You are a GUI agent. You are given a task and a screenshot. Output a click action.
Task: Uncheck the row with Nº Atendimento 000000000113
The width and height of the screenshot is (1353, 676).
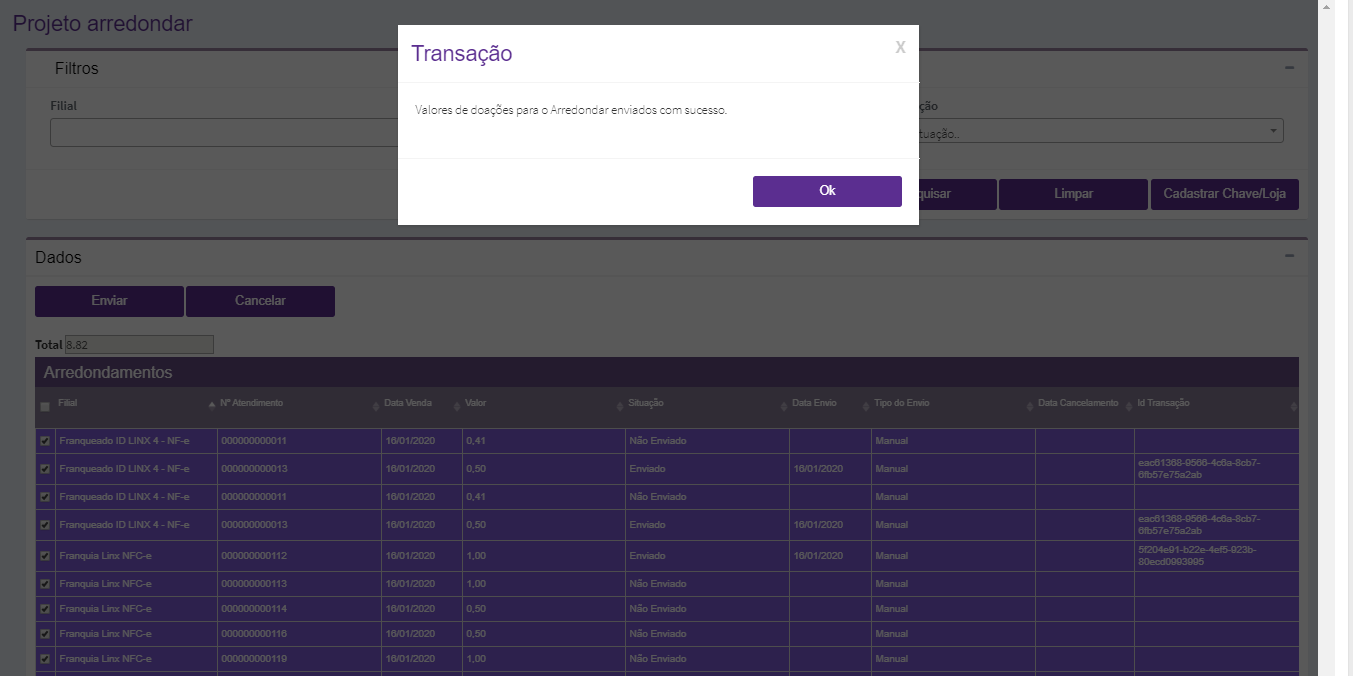(x=44, y=584)
